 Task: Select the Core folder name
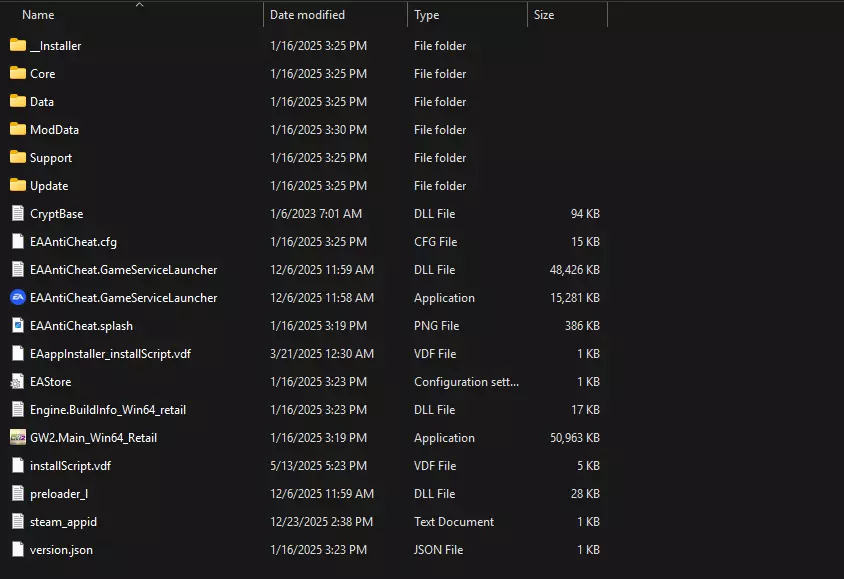(x=43, y=73)
